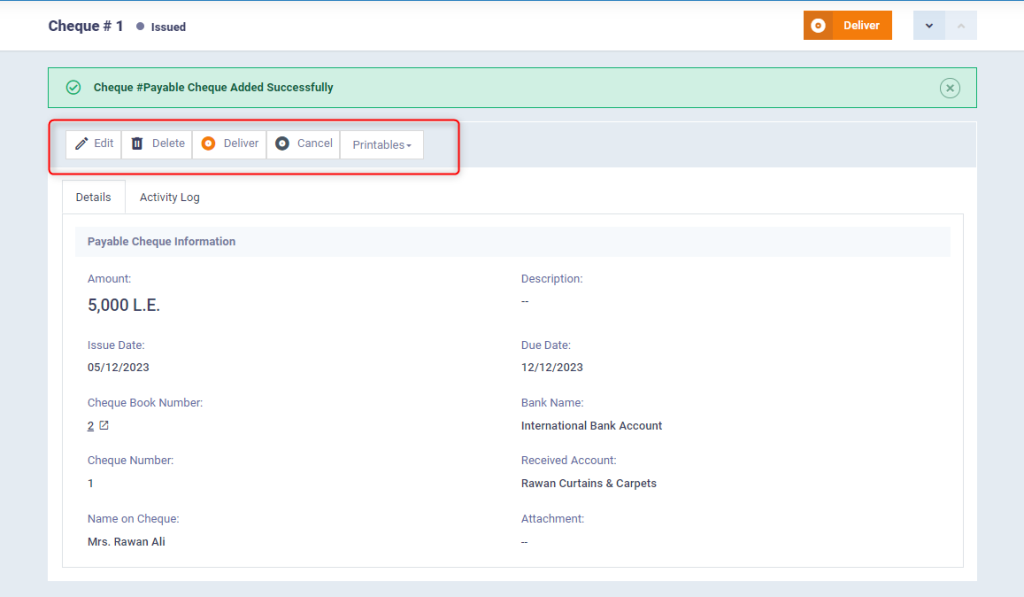Dismiss the success notification banner
This screenshot has height=597, width=1024.
click(950, 88)
